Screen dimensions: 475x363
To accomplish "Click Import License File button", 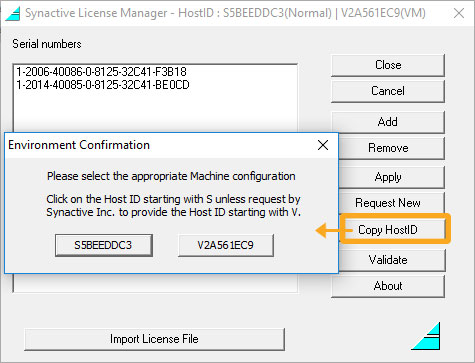I will (154, 339).
